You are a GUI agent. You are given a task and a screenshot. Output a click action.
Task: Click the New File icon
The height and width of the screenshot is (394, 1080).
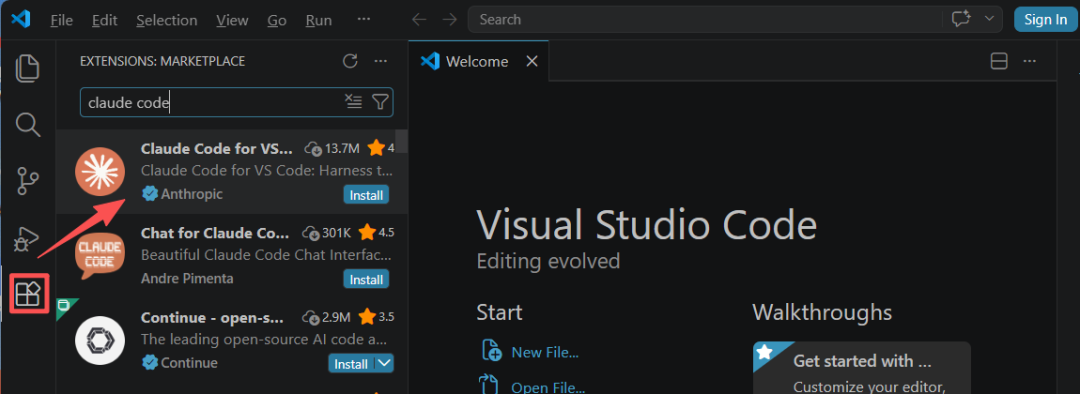point(491,351)
